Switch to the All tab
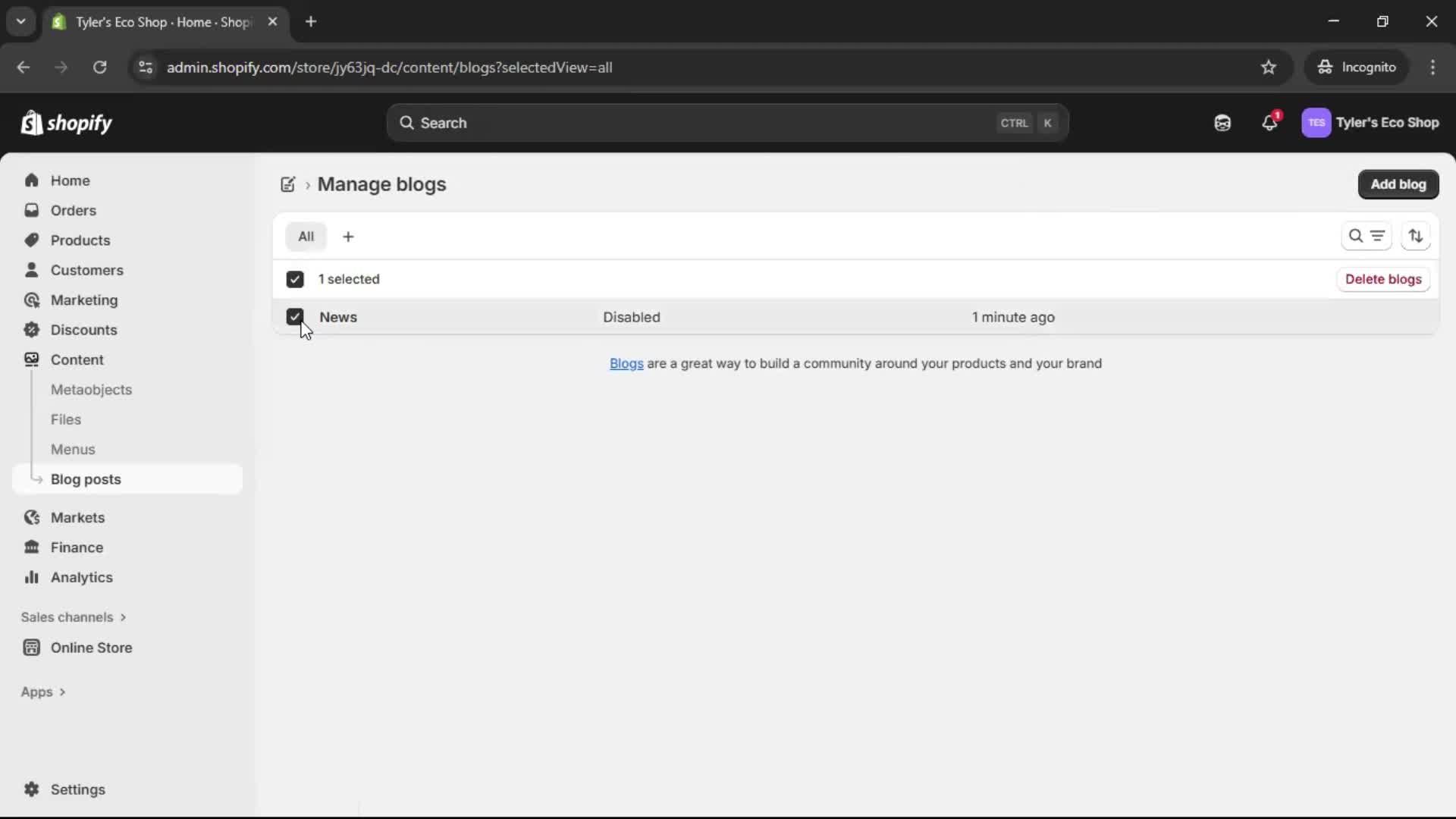This screenshot has width=1456, height=819. coord(306,236)
